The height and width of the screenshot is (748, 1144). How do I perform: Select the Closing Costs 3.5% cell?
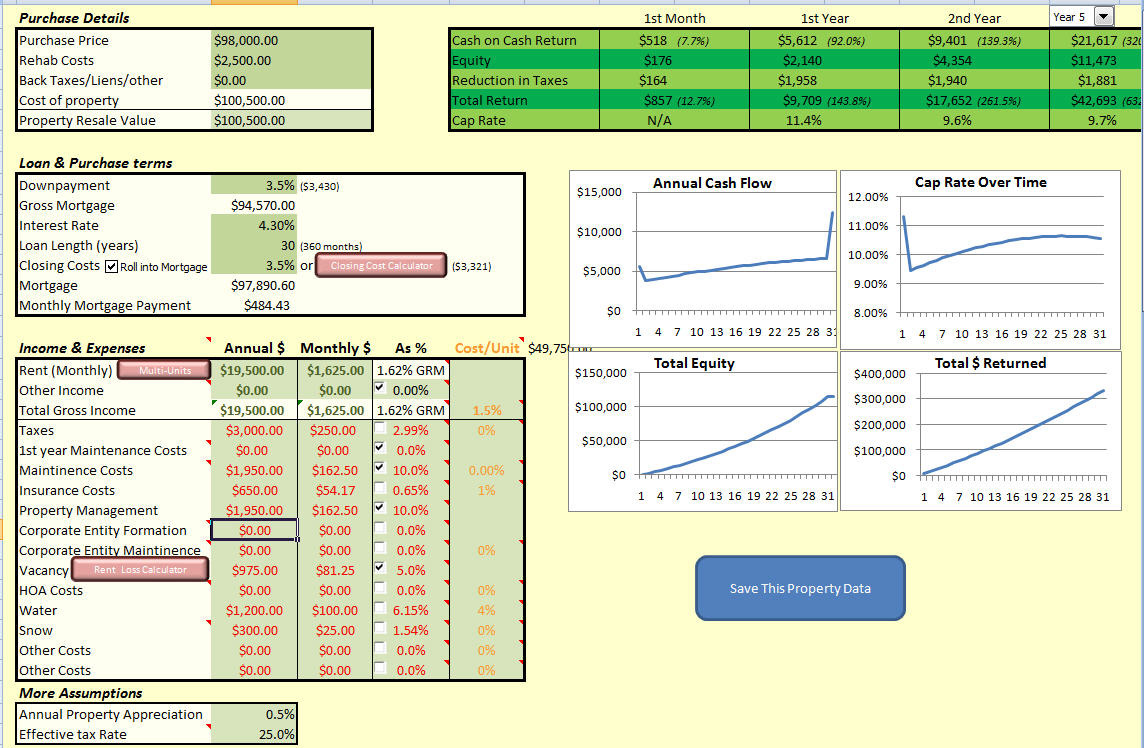click(x=254, y=266)
